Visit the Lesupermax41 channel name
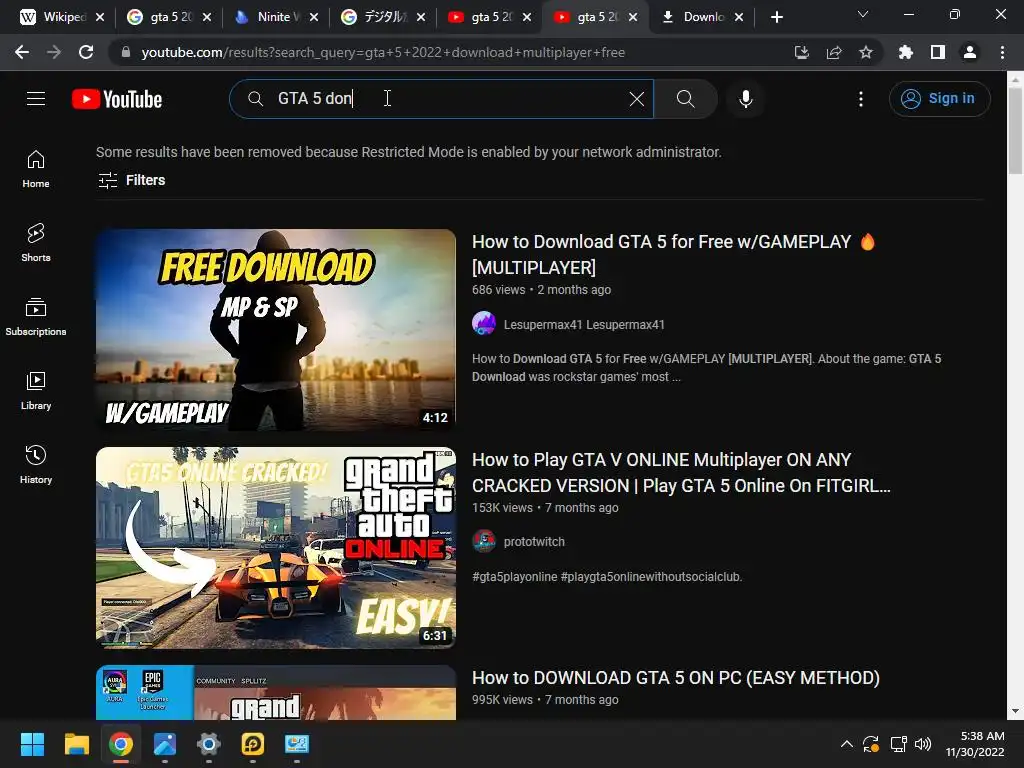Image resolution: width=1024 pixels, height=768 pixels. pyautogui.click(x=584, y=325)
